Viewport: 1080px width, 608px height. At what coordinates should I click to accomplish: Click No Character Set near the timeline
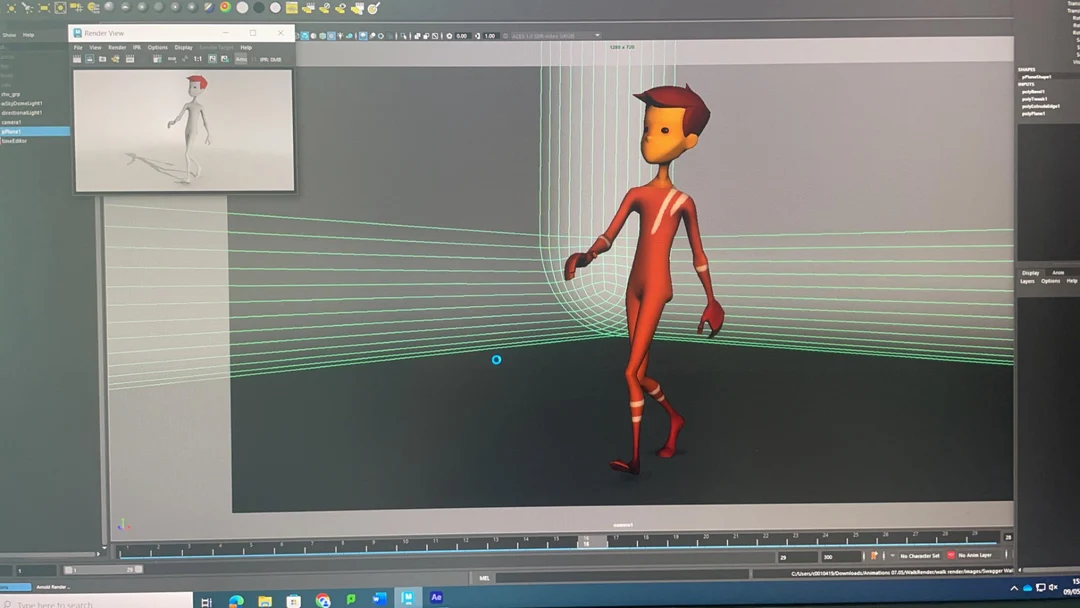(919, 556)
